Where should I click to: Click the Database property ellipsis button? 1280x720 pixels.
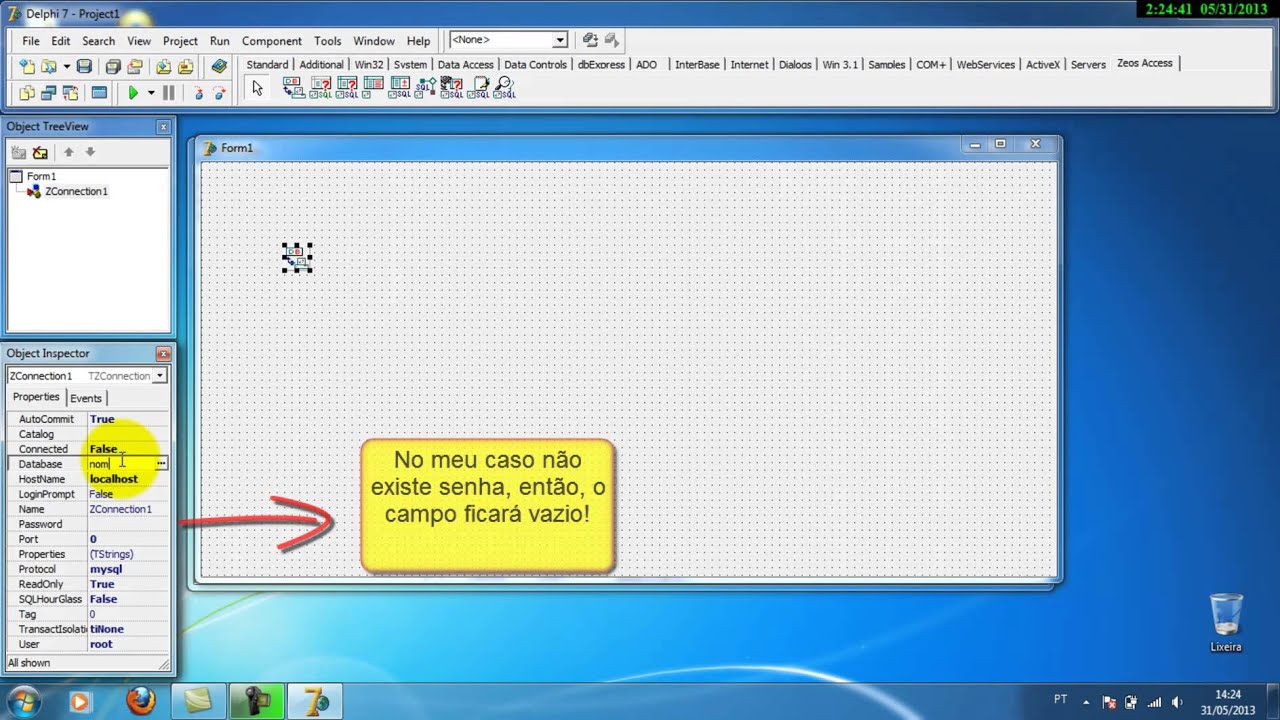[x=161, y=464]
